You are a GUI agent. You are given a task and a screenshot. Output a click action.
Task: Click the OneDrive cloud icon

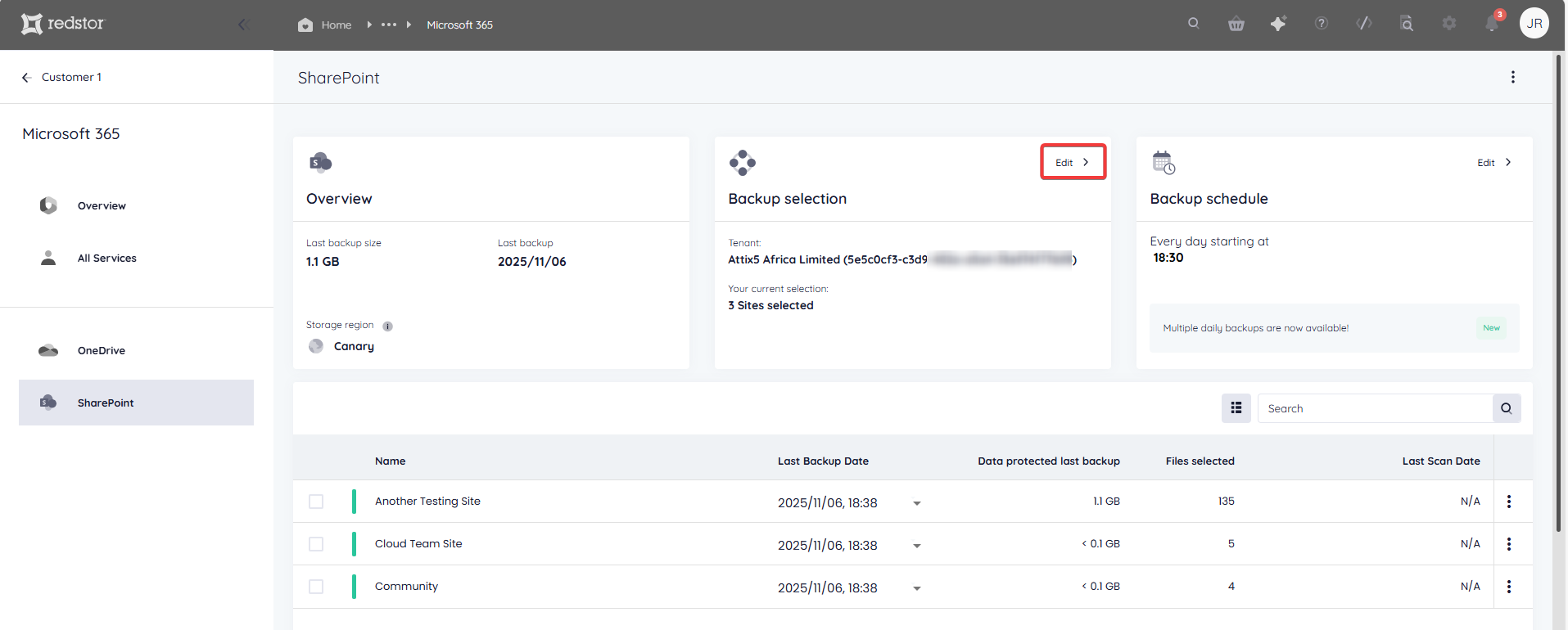click(x=48, y=350)
